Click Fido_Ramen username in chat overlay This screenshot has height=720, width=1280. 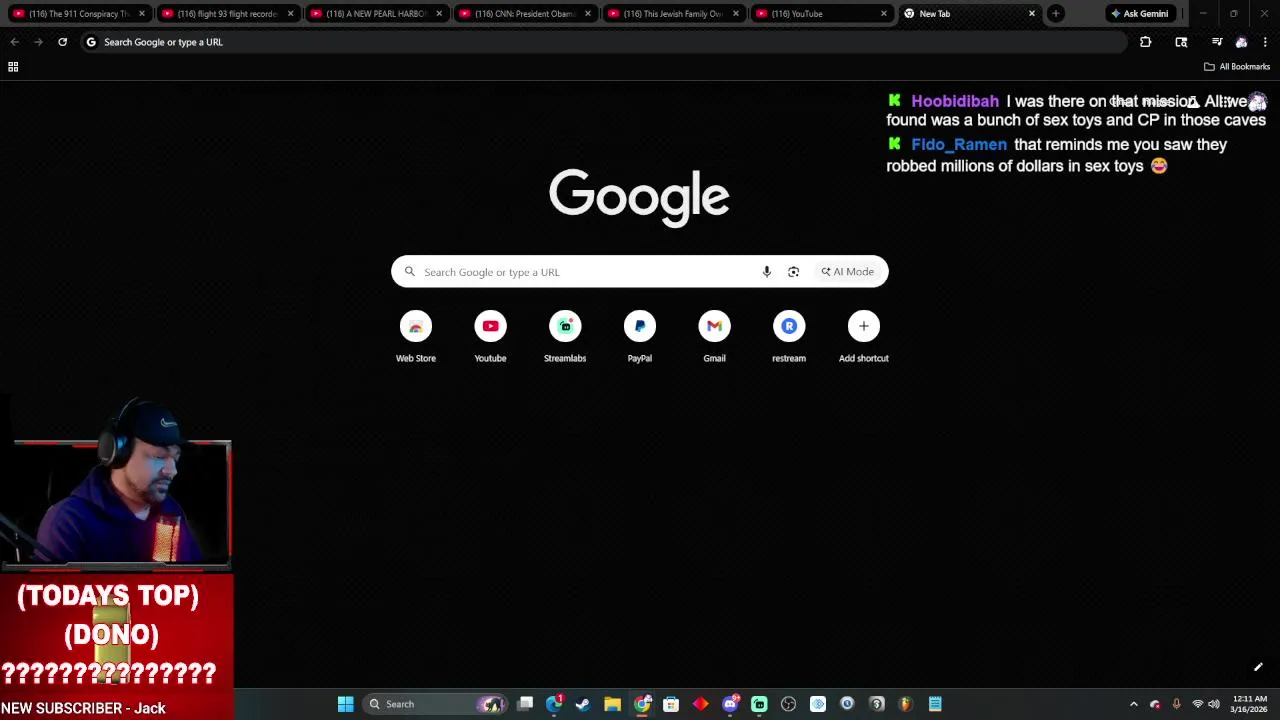pos(959,144)
